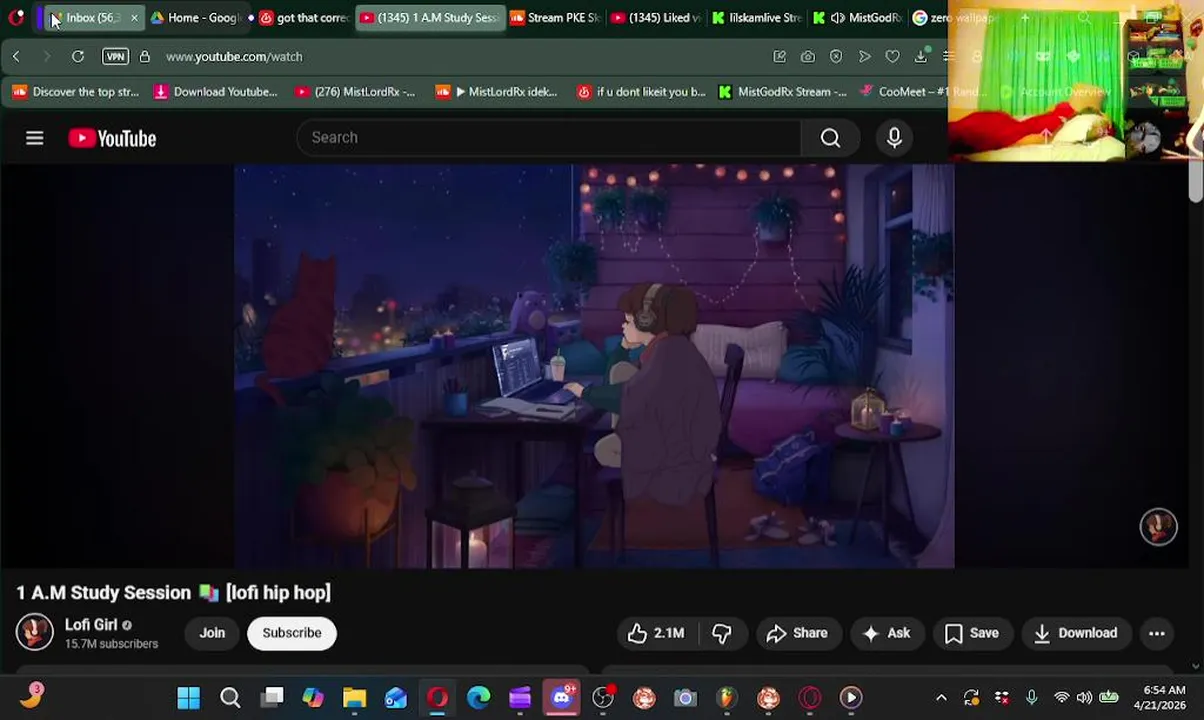Go to the YouTube home logo
Viewport: 1204px width, 720px height.
[x=112, y=139]
